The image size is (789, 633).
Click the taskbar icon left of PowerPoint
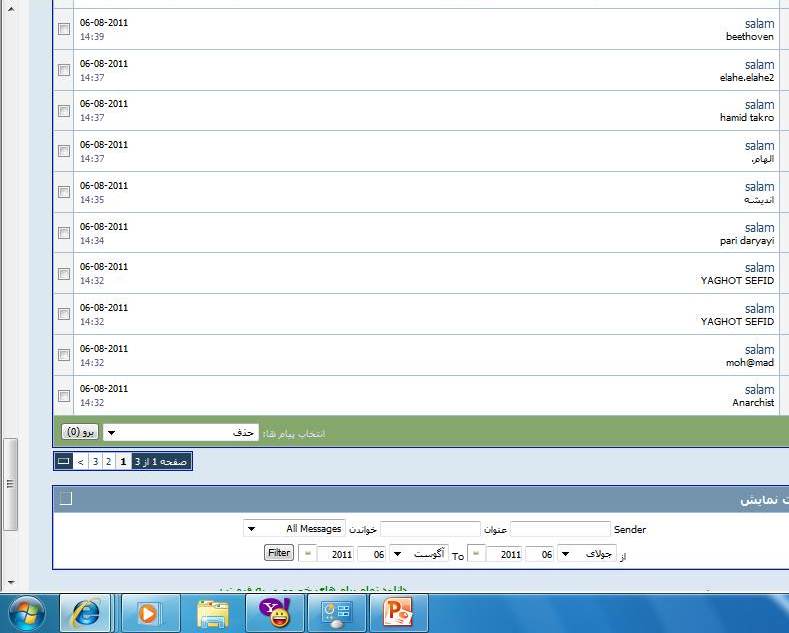click(x=336, y=612)
